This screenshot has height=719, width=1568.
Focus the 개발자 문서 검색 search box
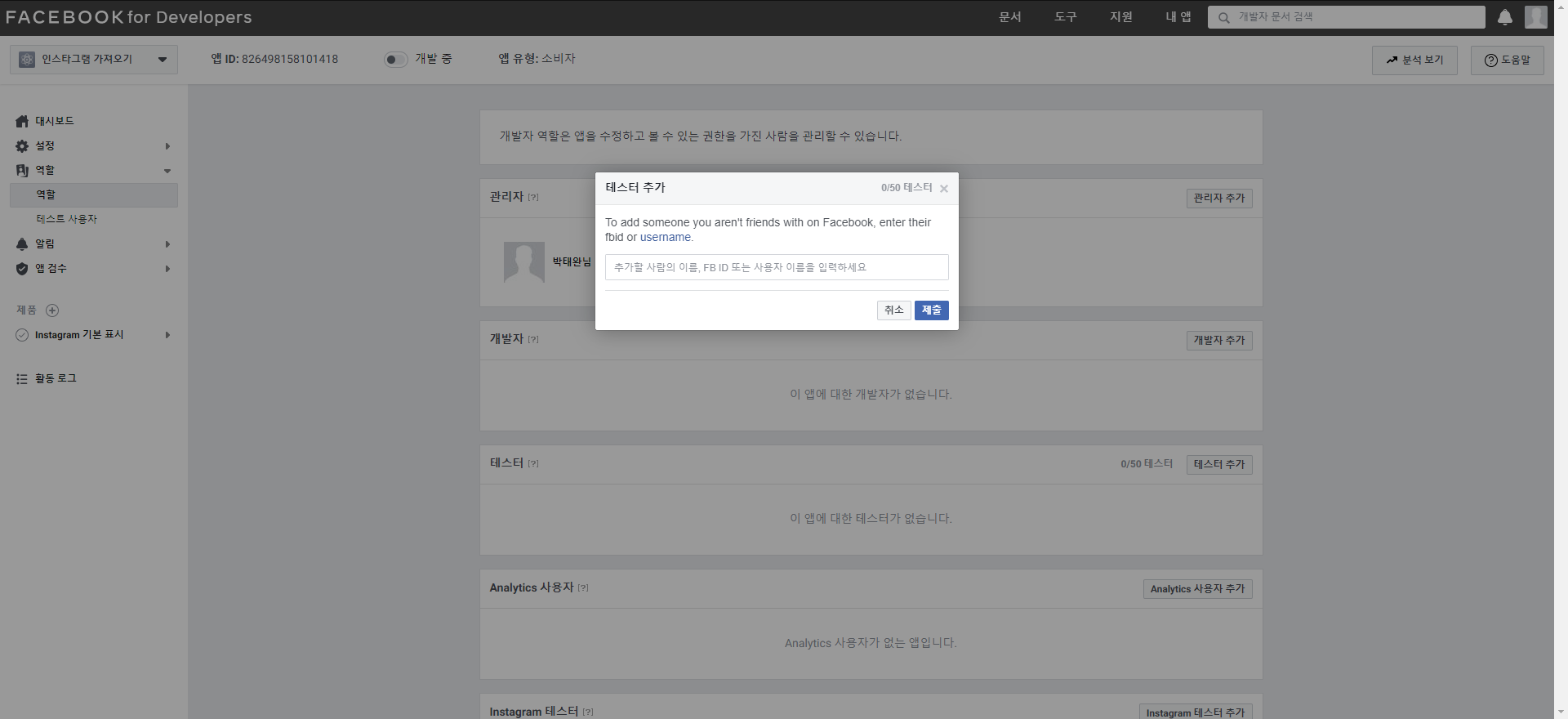tap(1347, 17)
